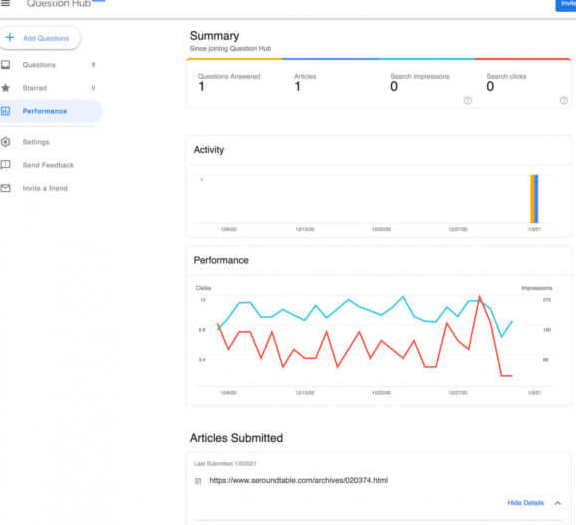Click the yellow bar in Activity chart
Image resolution: width=576 pixels, height=525 pixels.
coord(532,199)
